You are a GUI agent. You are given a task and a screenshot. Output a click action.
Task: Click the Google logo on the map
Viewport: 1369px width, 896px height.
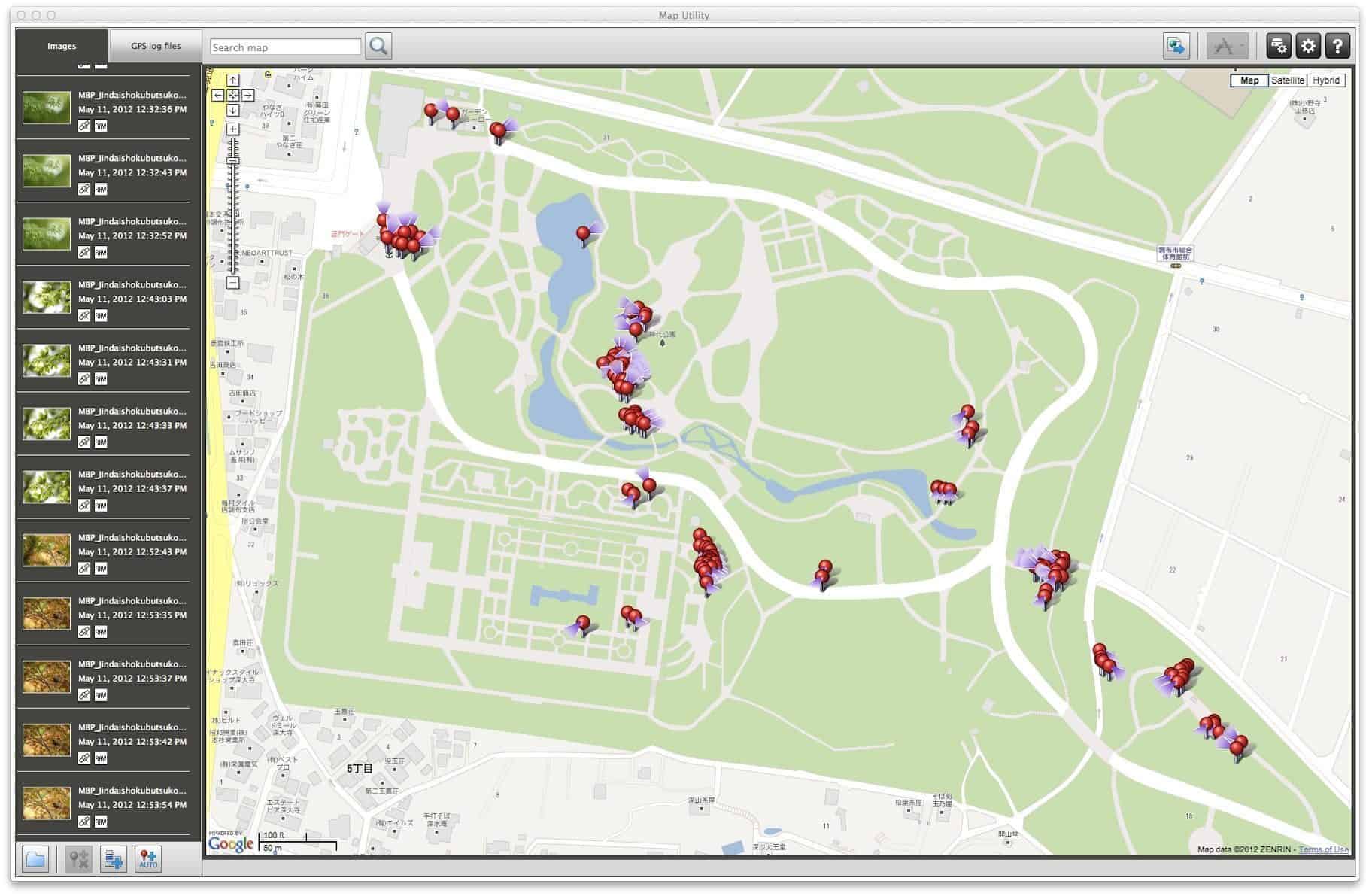pyautogui.click(x=231, y=844)
